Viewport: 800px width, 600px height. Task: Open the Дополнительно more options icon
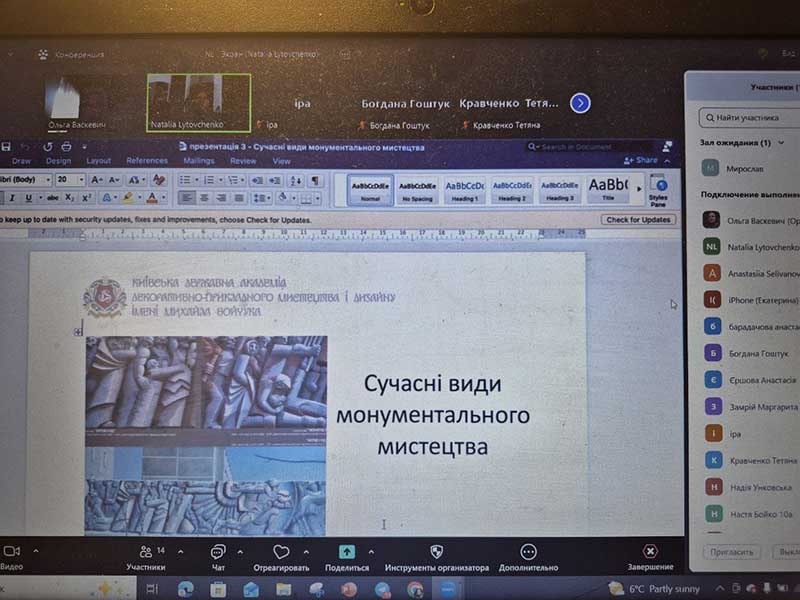528,552
